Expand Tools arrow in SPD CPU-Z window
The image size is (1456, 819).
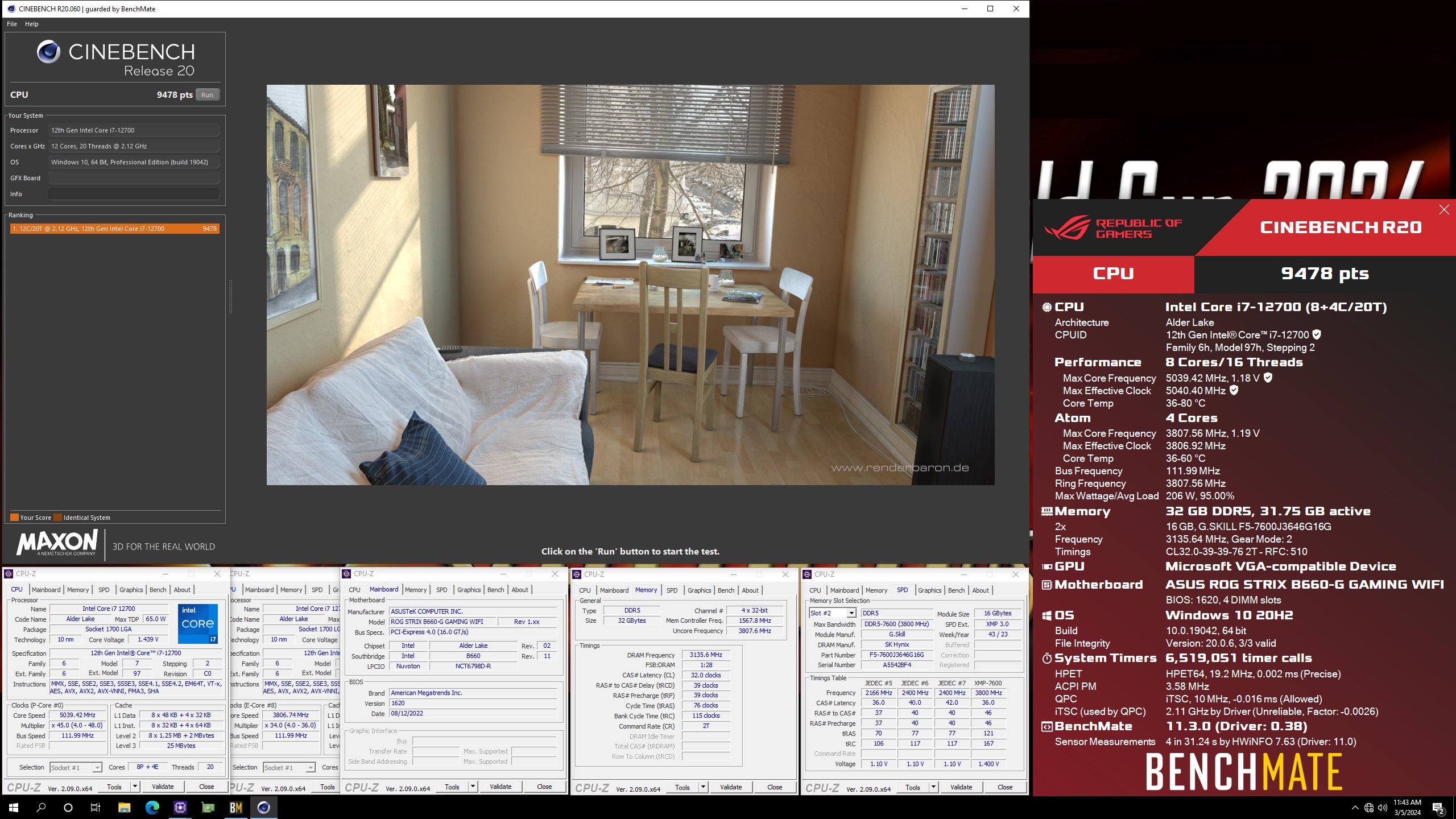click(x=933, y=787)
